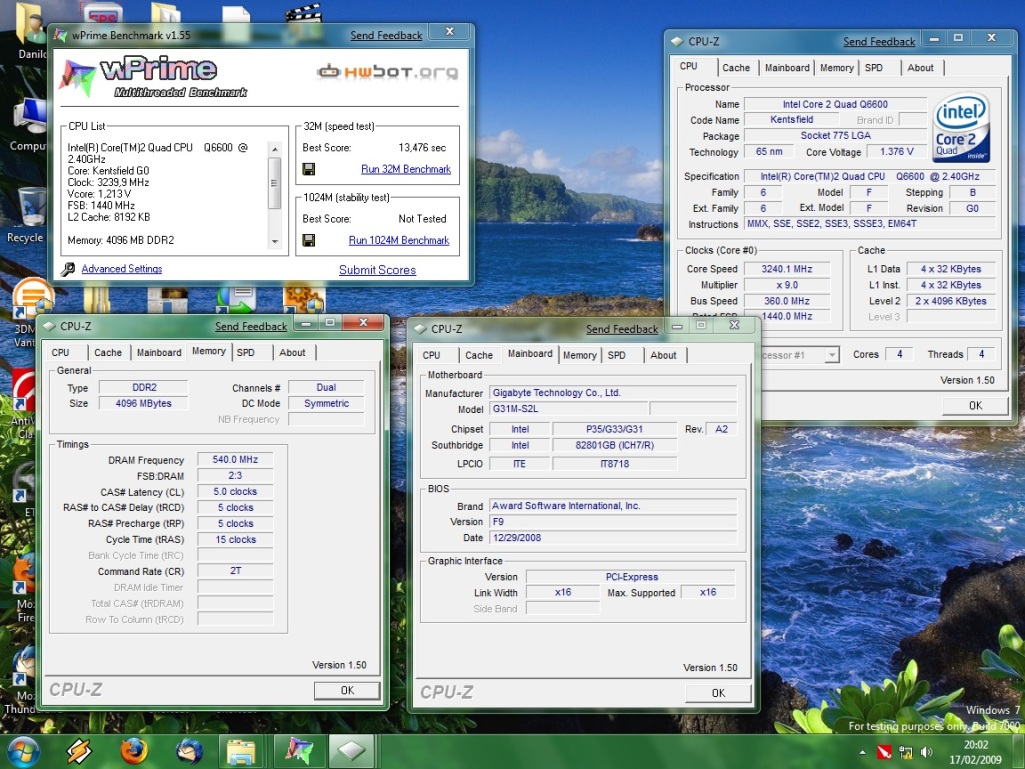Image resolution: width=1025 pixels, height=769 pixels.
Task: Click the network tray icon
Action: (x=906, y=752)
